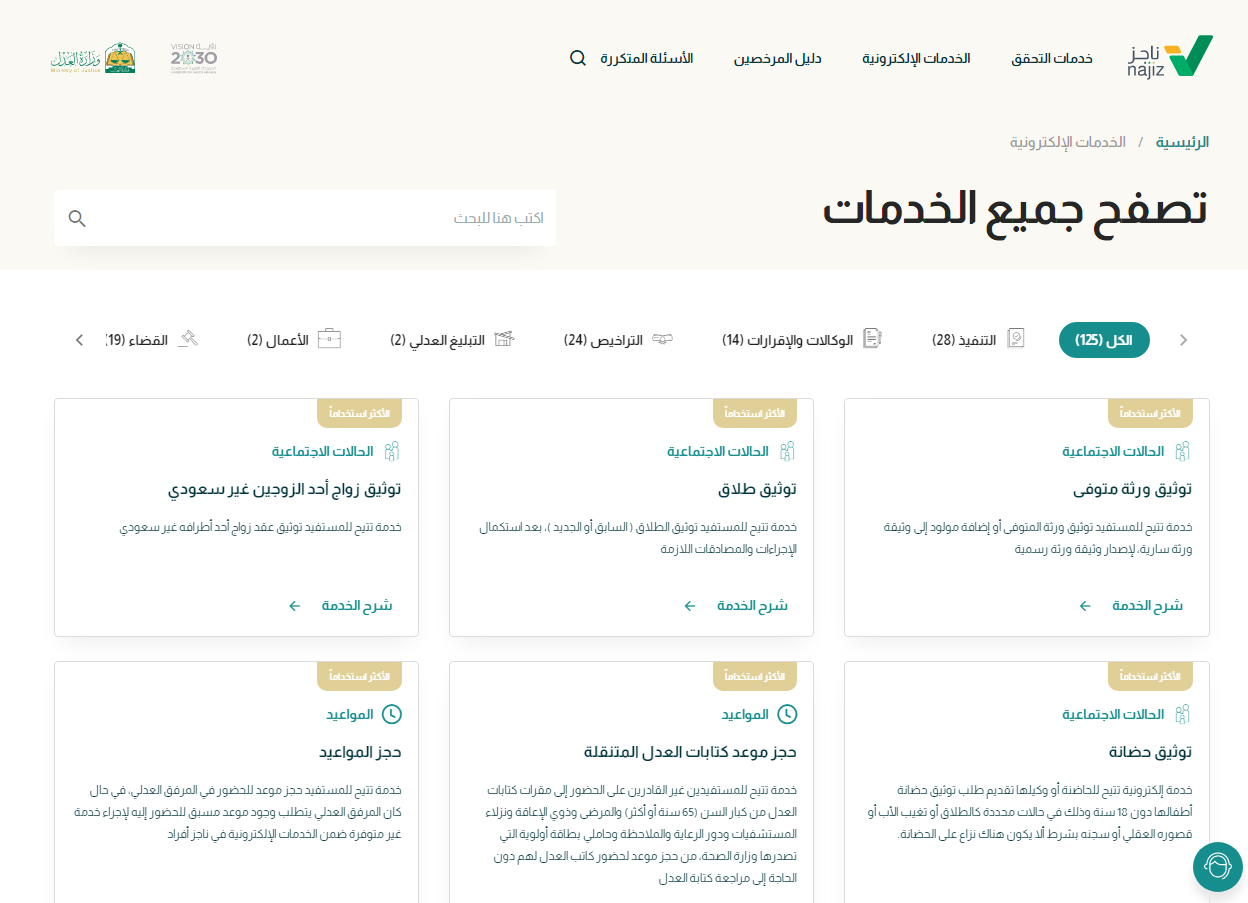
Task: Click the Ministry of Justice logo
Action: pyautogui.click(x=93, y=58)
